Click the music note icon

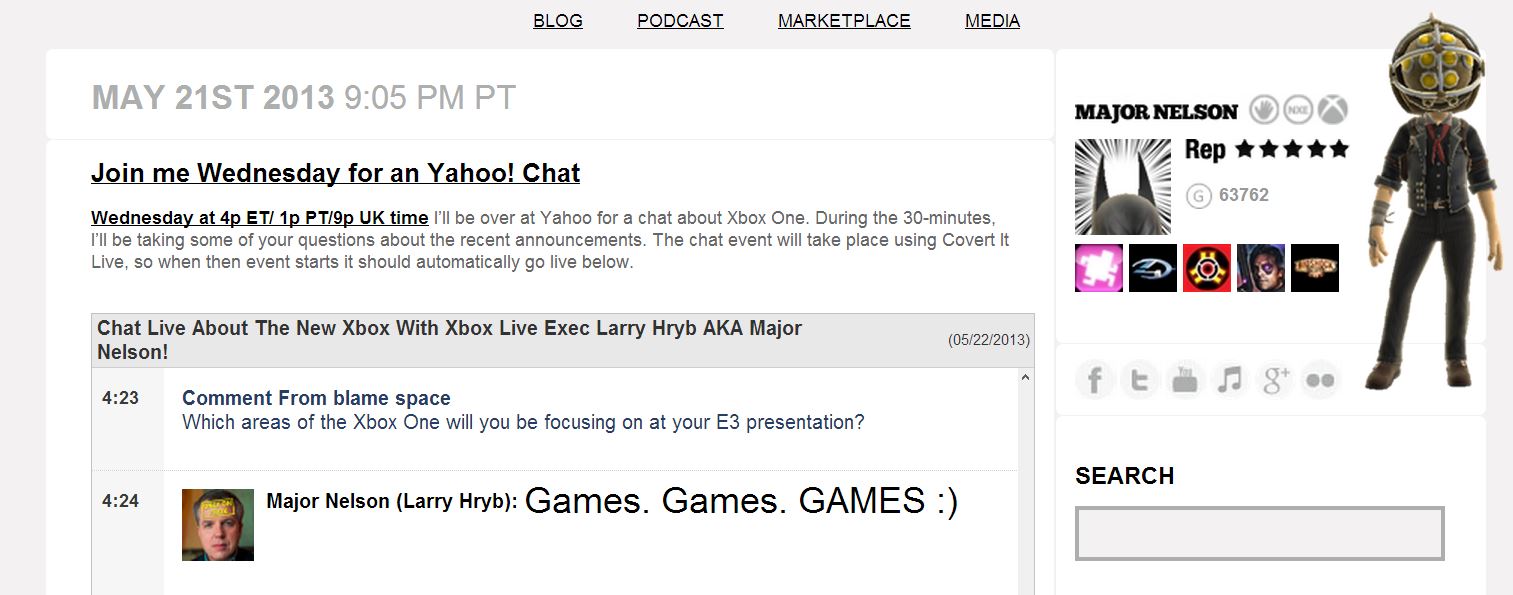coord(1230,380)
